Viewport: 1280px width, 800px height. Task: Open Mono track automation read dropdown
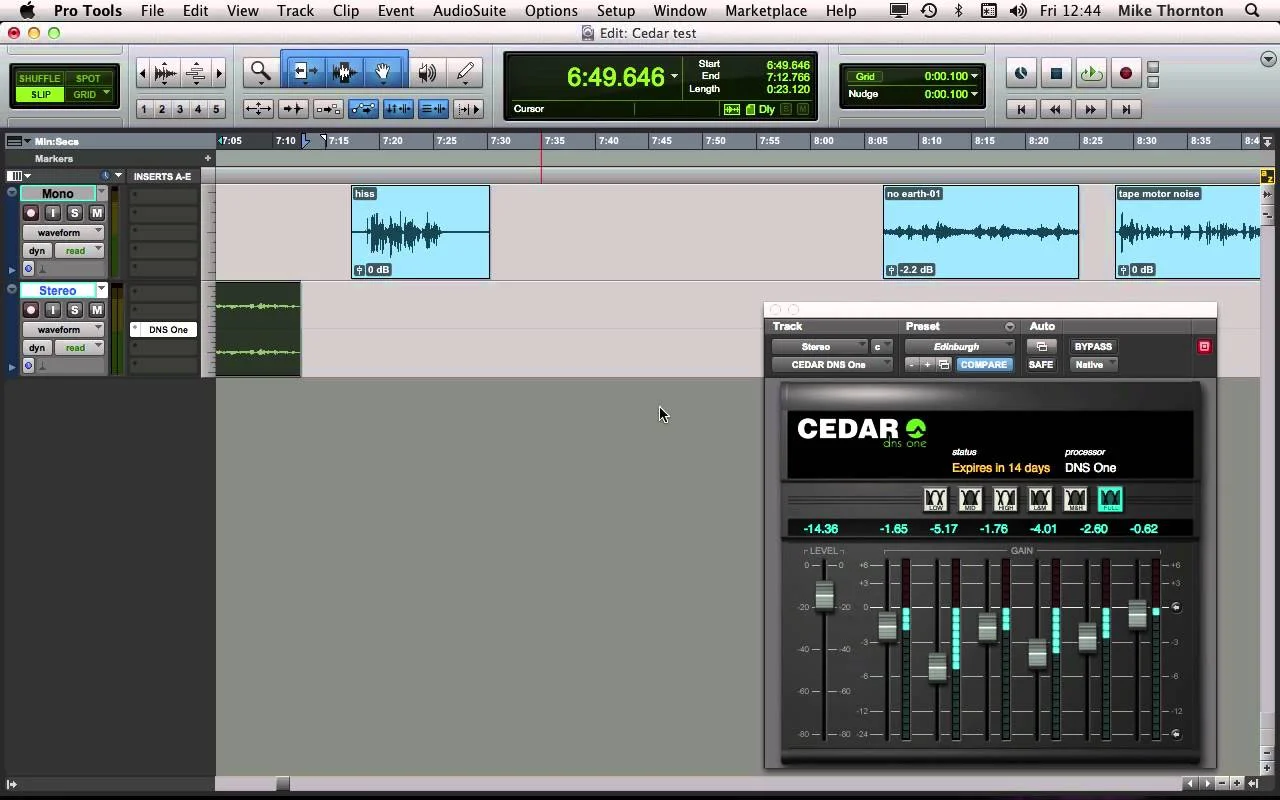coord(78,251)
